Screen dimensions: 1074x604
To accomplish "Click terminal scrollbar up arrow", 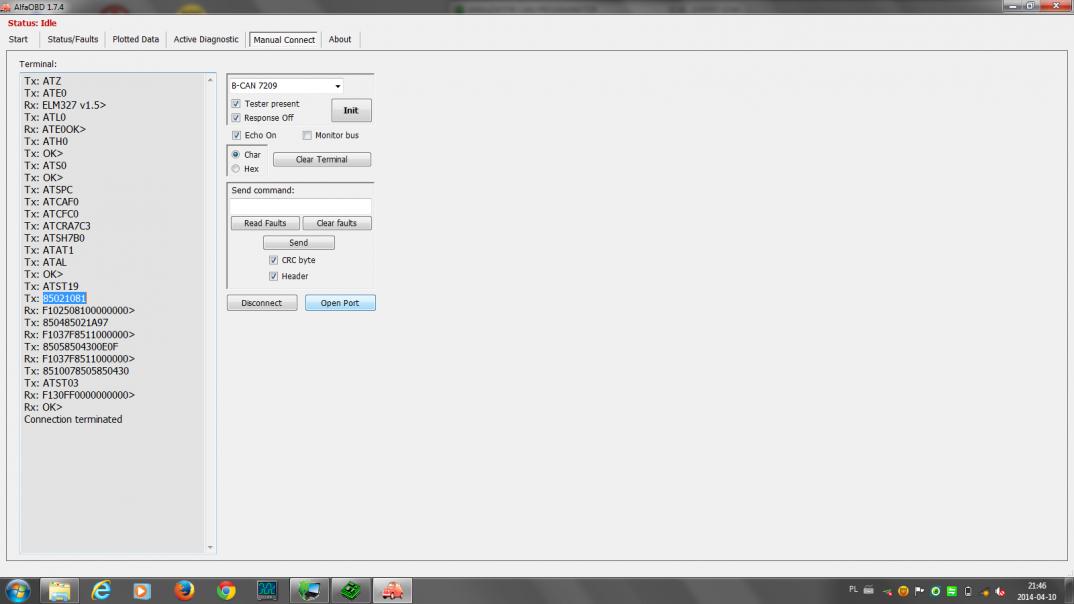I will click(210, 80).
